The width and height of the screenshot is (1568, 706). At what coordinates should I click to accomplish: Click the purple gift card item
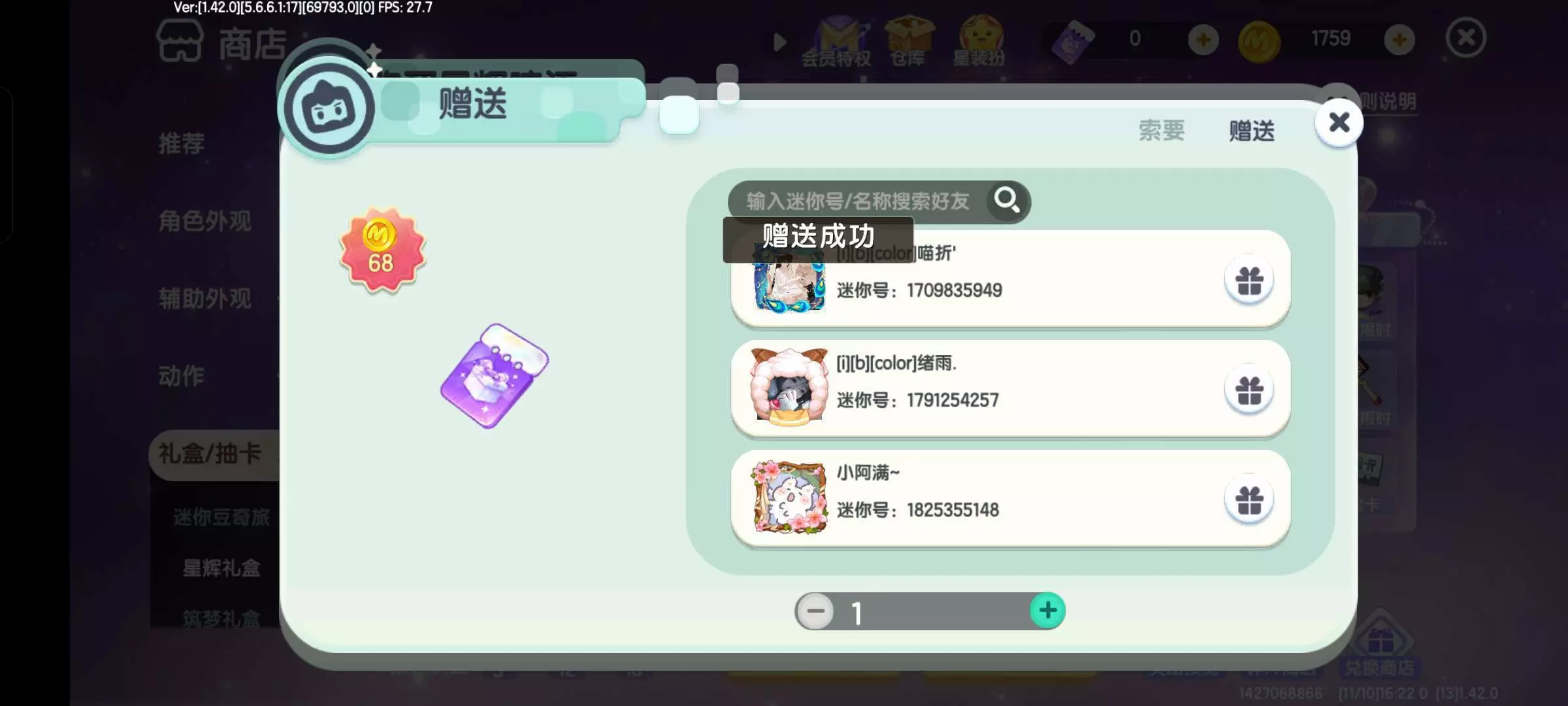pyautogui.click(x=495, y=376)
